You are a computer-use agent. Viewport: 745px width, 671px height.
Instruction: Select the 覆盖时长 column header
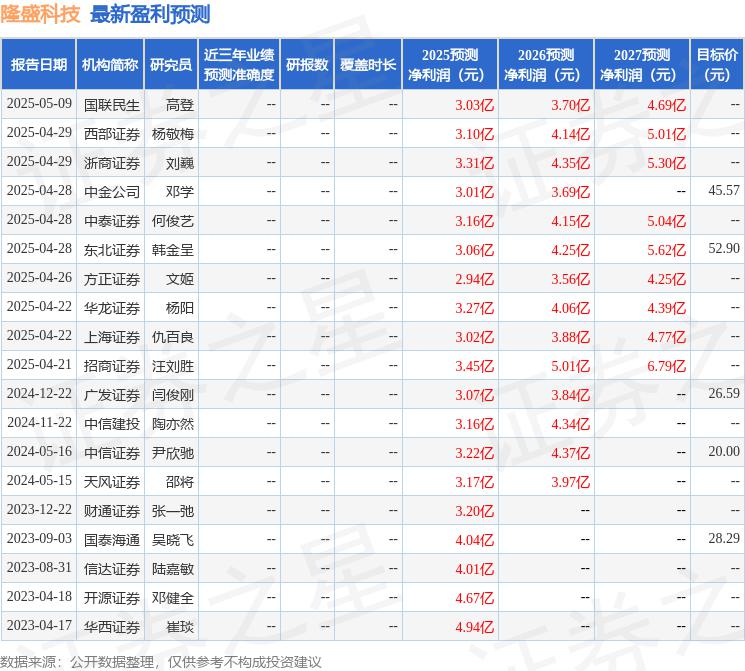point(368,65)
